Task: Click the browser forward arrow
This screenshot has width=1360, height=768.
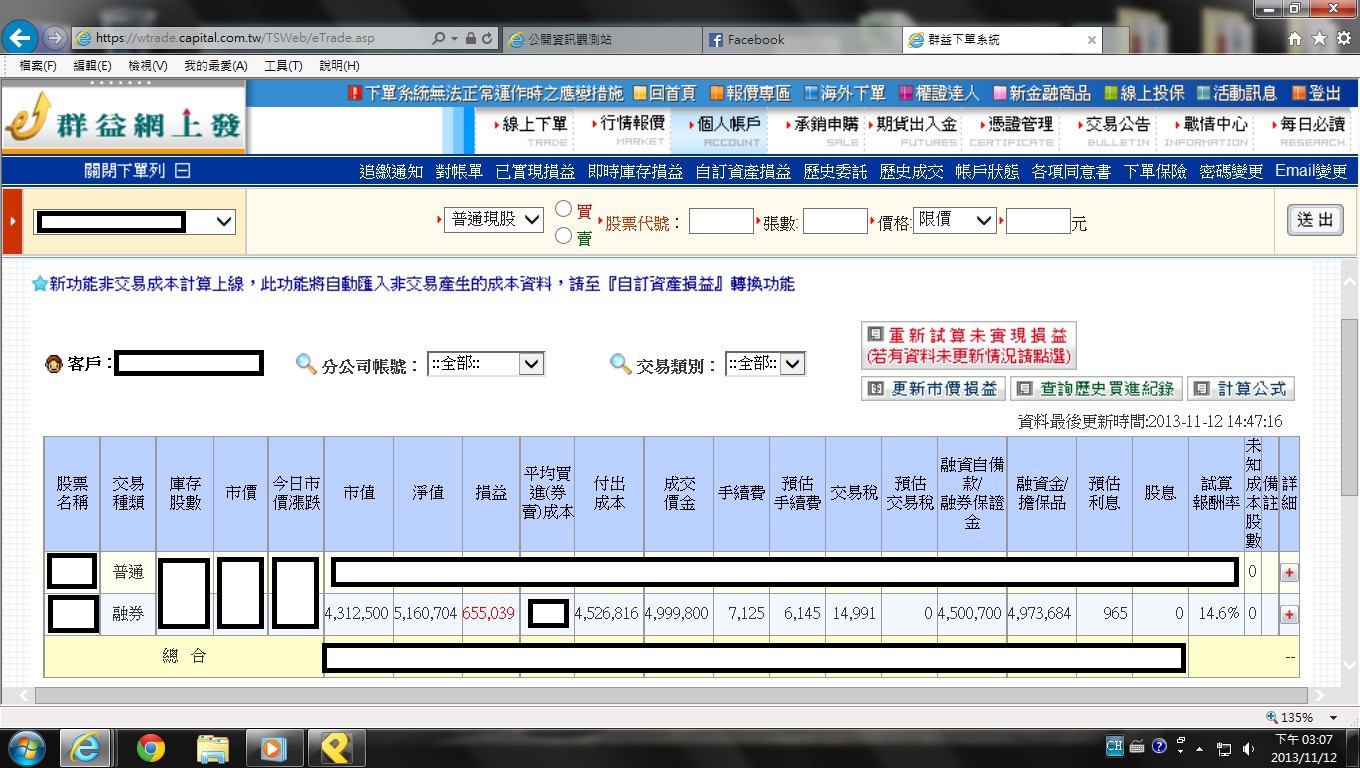Action: pyautogui.click(x=55, y=38)
